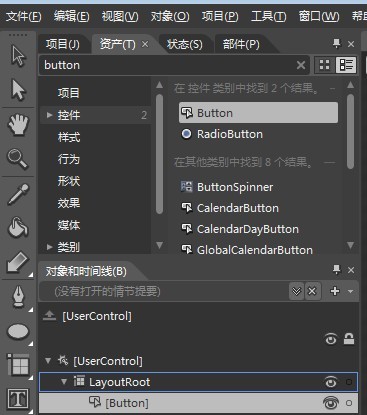The image size is (367, 415).
Task: Select the RadioButton control
Action: [x=230, y=134]
